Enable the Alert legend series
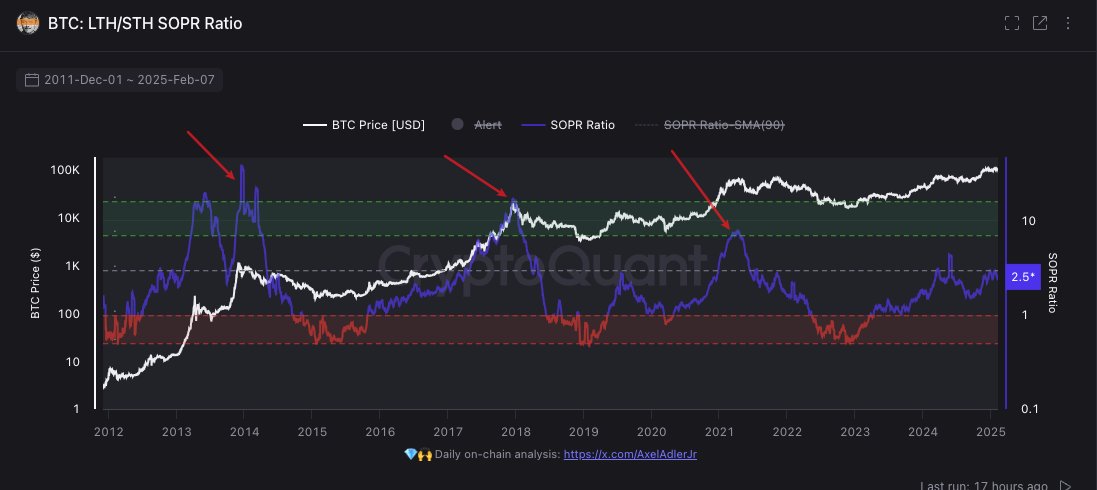Screen dimensions: 1097x490 [477, 125]
